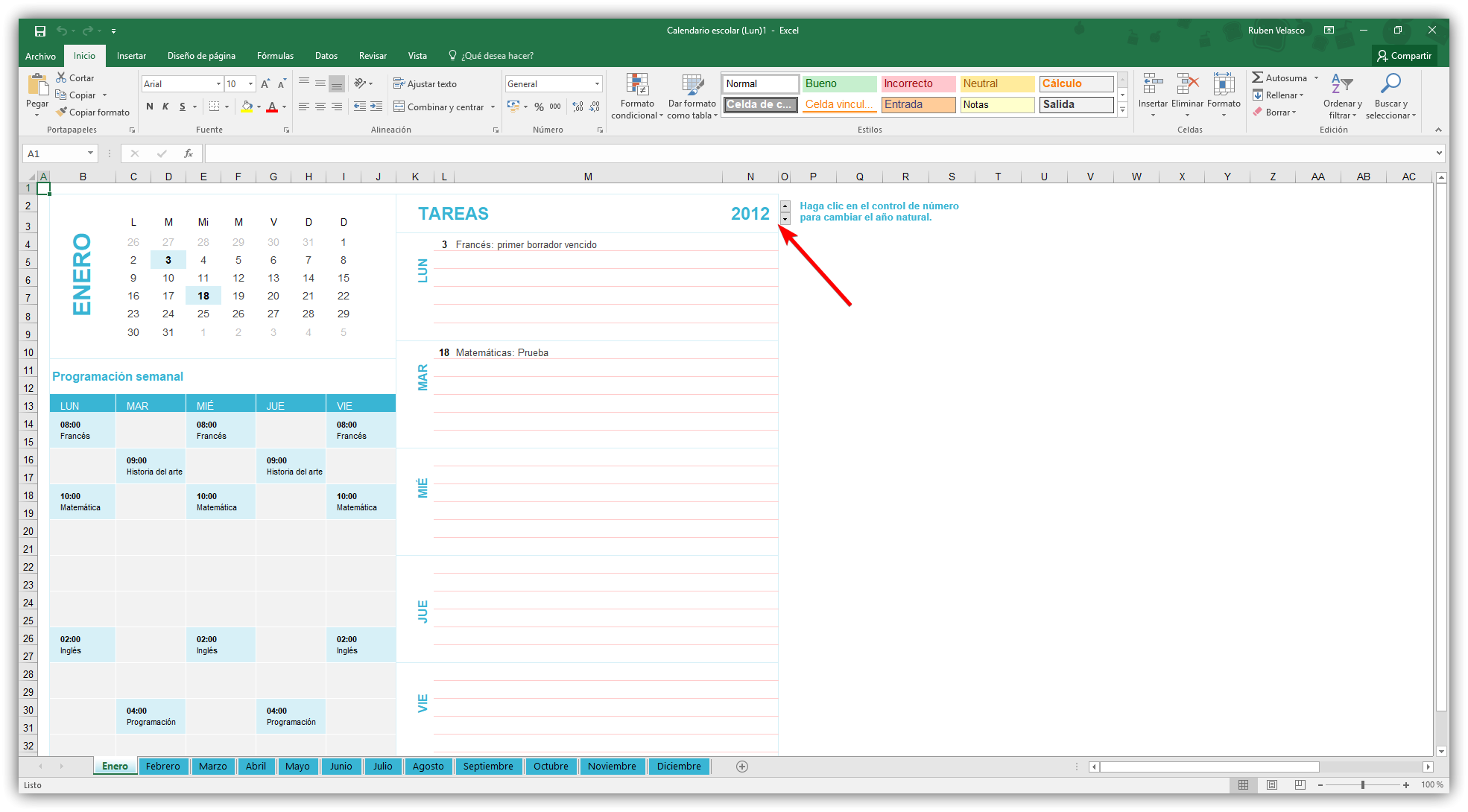Increase the year with the spinner up arrow

pyautogui.click(x=785, y=206)
